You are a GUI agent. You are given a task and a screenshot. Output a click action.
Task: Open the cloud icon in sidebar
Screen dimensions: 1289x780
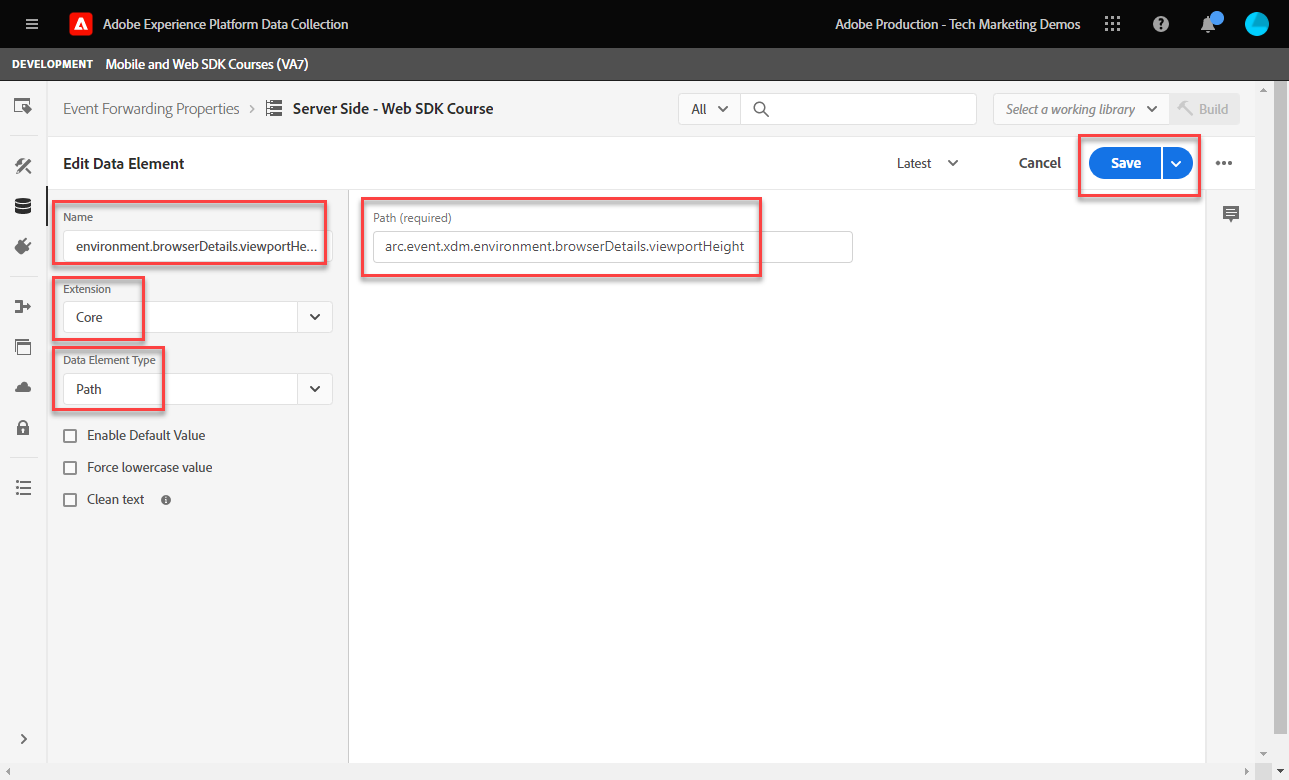[23, 387]
